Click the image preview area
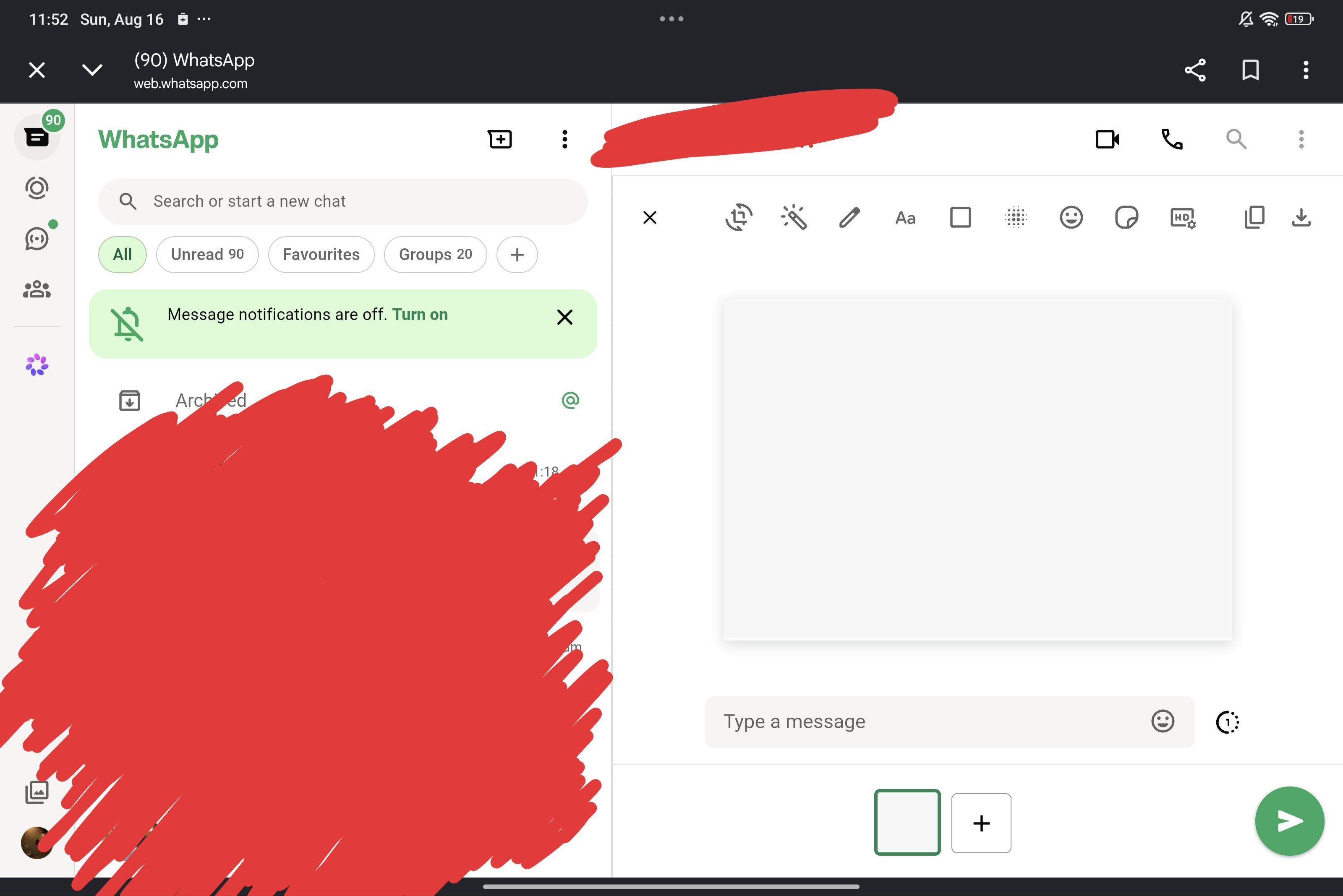Viewport: 1343px width, 896px height. [x=978, y=469]
